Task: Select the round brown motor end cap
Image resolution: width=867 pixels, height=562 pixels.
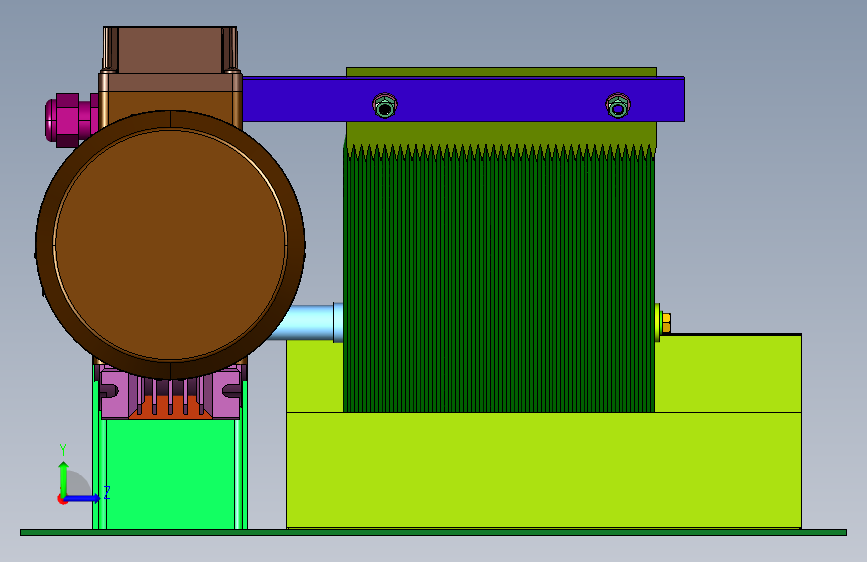Action: (x=170, y=244)
